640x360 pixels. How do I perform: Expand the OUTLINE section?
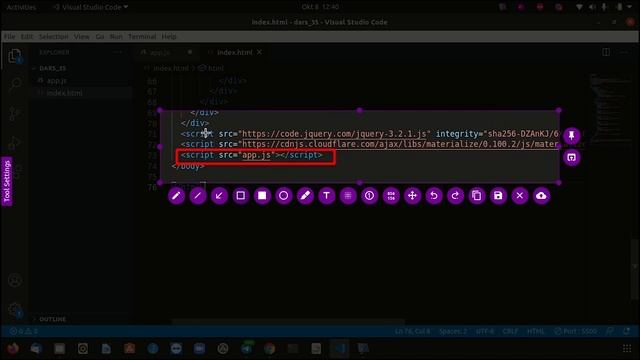(53, 319)
